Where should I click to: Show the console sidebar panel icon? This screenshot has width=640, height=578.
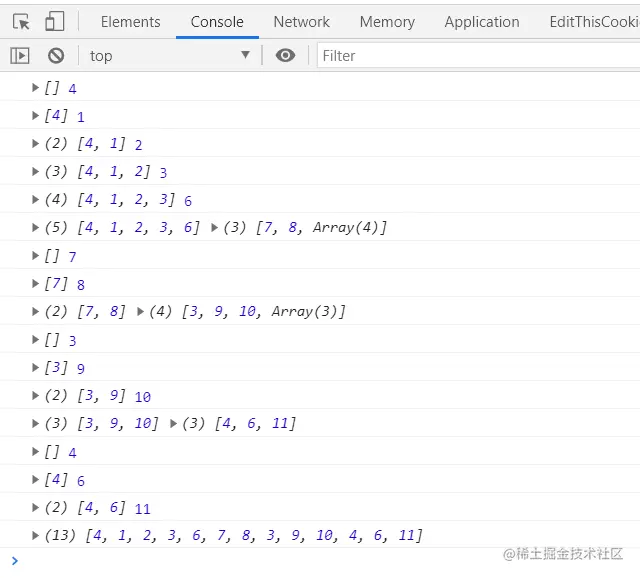pos(20,56)
